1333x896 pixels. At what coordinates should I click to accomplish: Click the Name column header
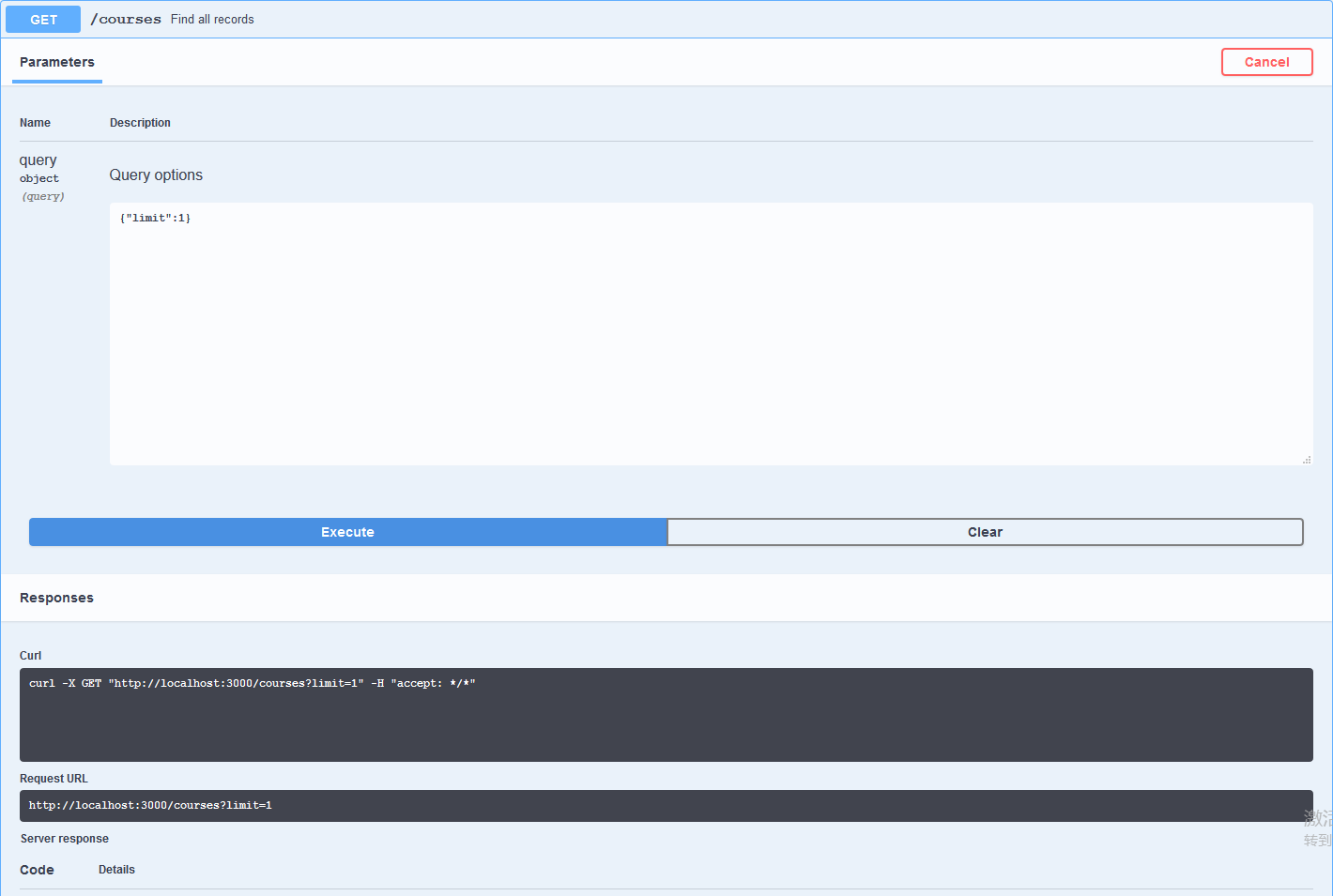(x=35, y=123)
